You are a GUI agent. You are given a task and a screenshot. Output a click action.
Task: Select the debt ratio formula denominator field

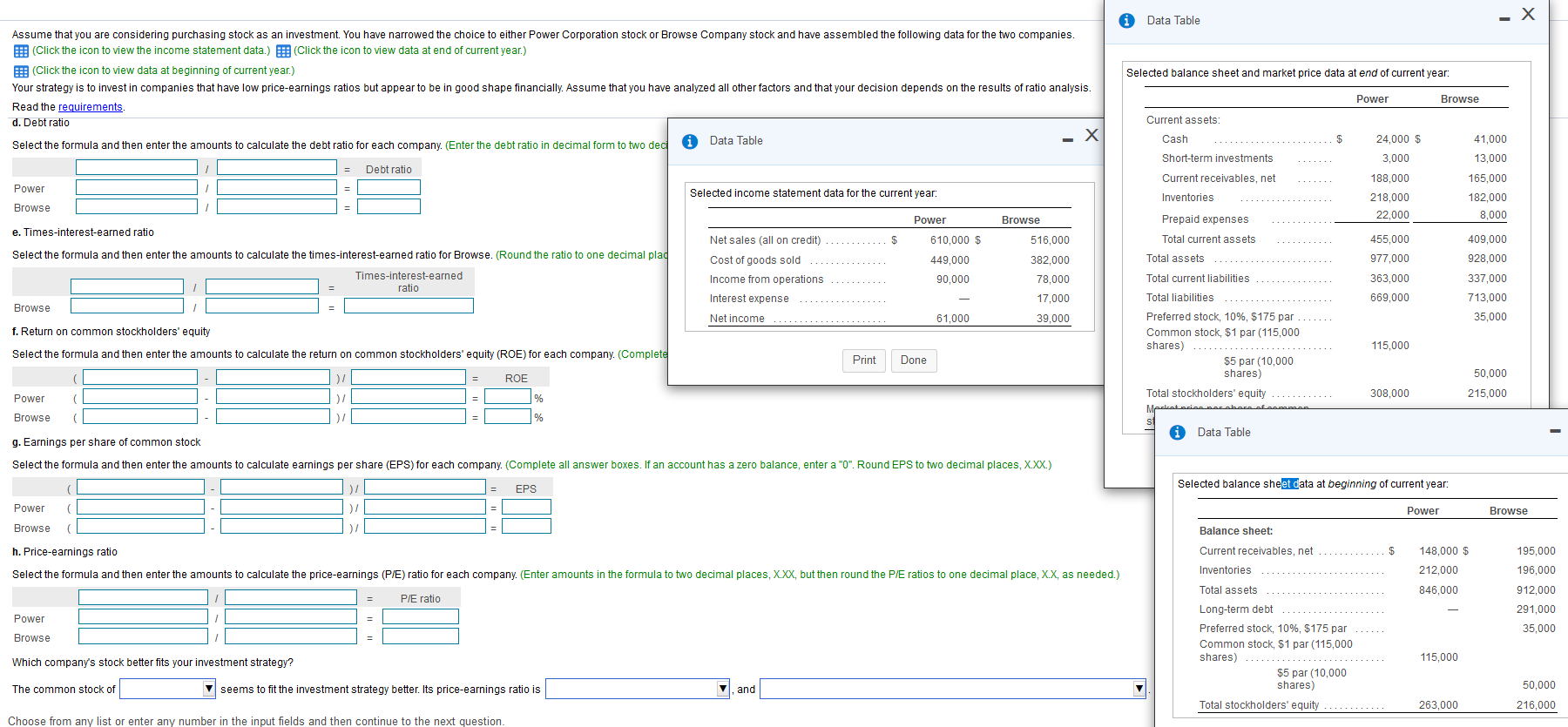pos(277,167)
